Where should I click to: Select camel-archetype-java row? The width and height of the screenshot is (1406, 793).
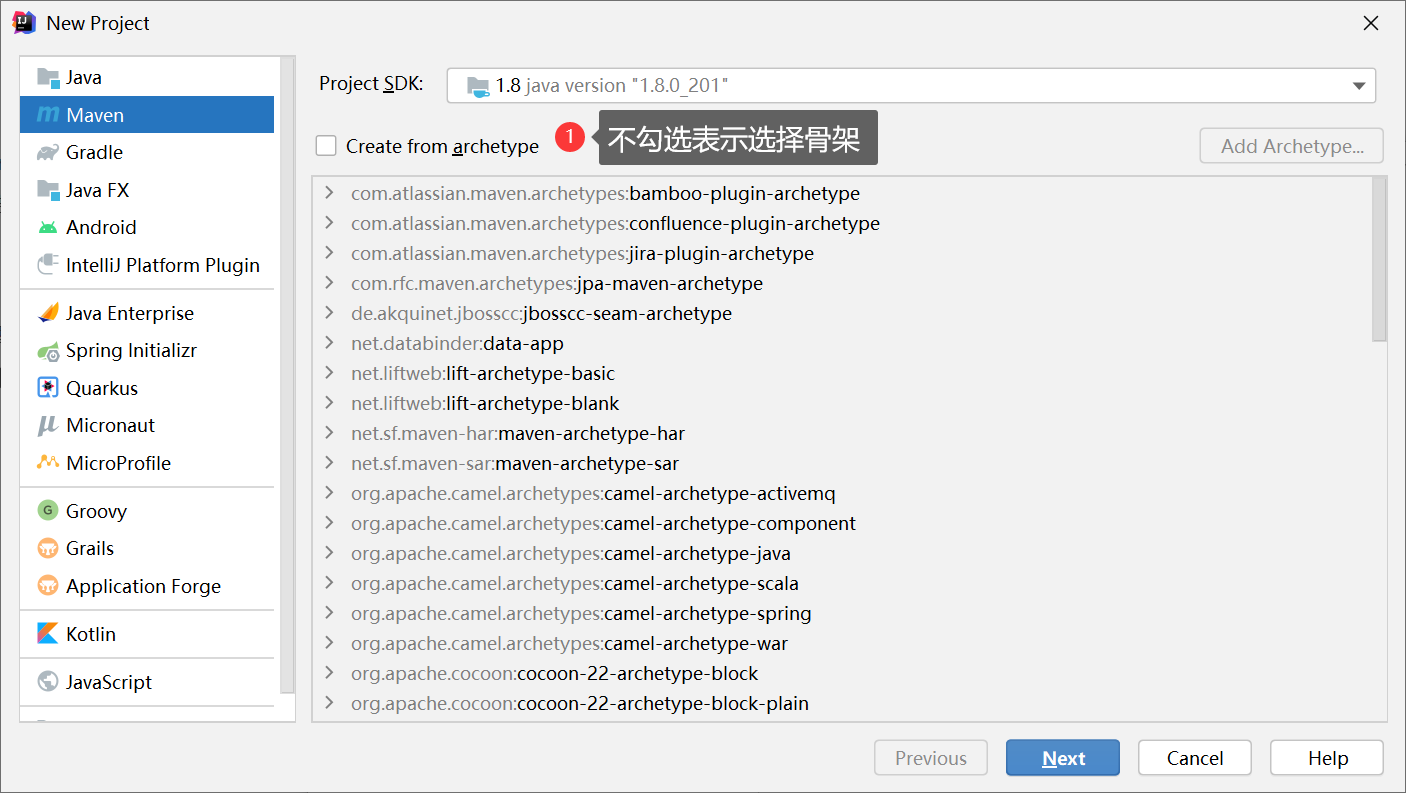[842, 553]
